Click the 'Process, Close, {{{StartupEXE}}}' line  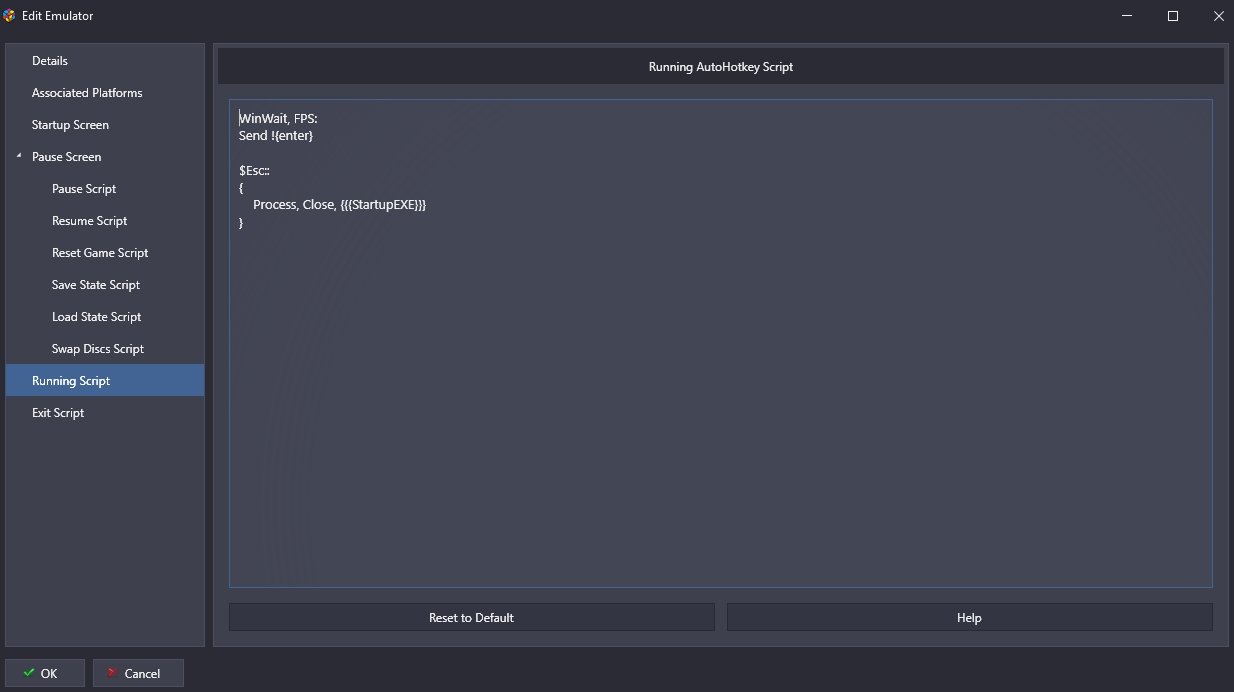(x=339, y=204)
